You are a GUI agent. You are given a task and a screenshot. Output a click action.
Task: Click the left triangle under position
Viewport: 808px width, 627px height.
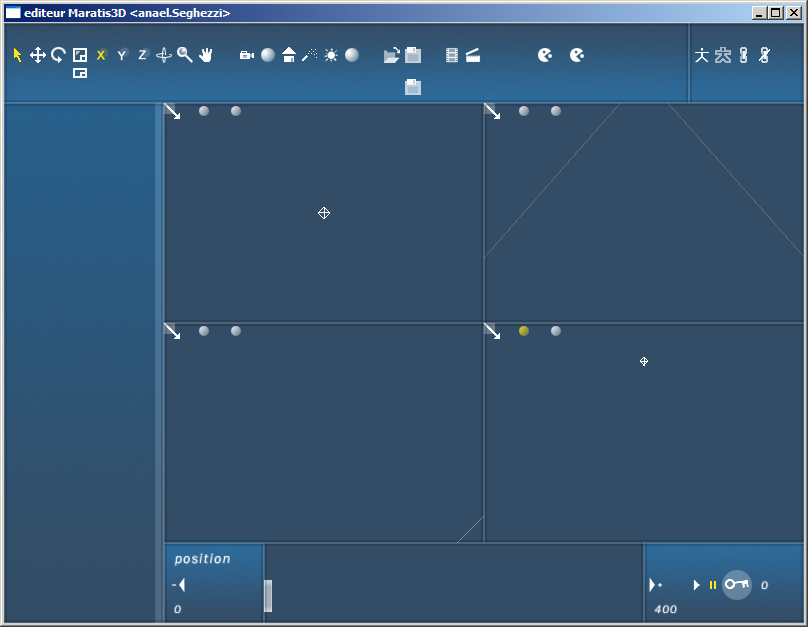179,585
